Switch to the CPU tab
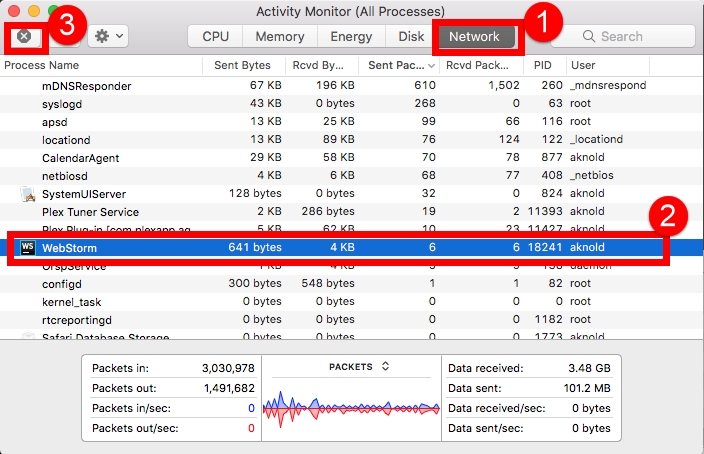704x454 pixels. click(215, 36)
